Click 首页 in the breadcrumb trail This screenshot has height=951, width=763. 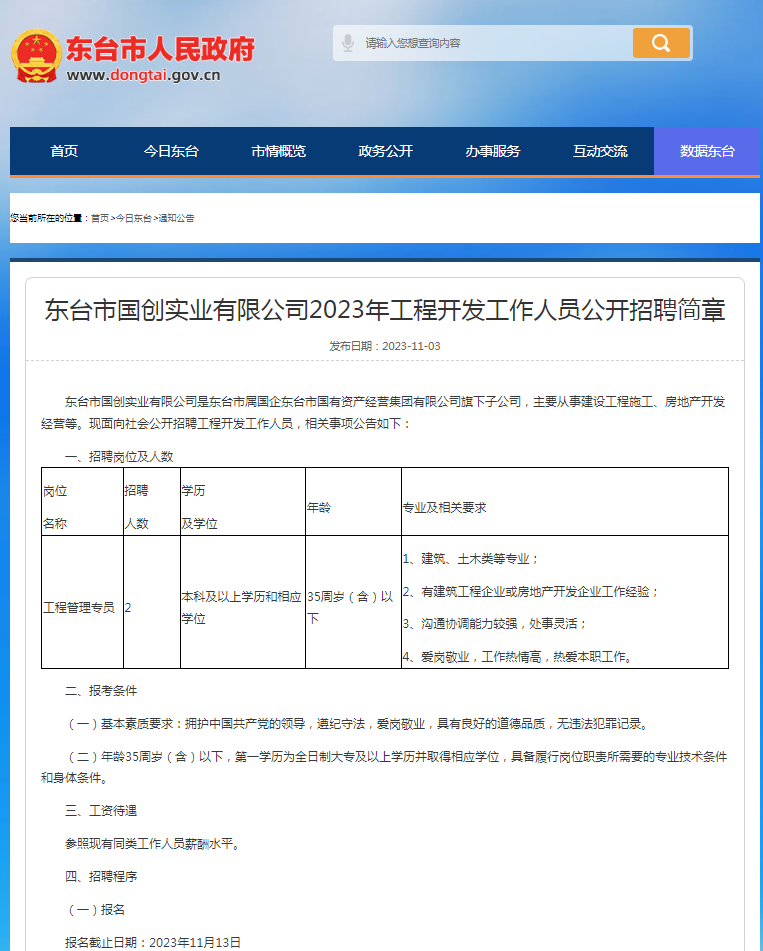pos(100,218)
